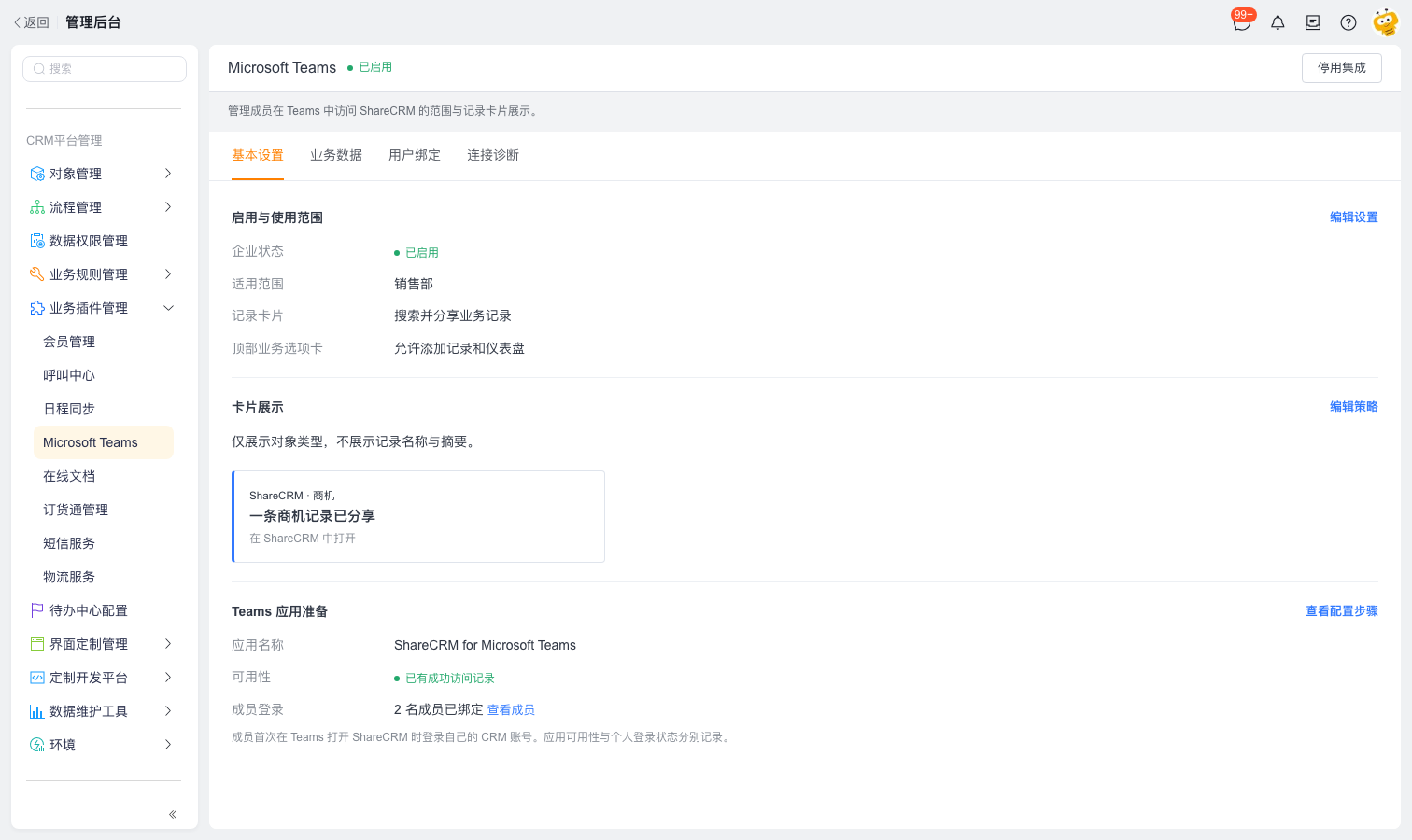Screen dimensions: 1412x840
Task: Switch to 业务数据 tab
Action: (x=336, y=155)
